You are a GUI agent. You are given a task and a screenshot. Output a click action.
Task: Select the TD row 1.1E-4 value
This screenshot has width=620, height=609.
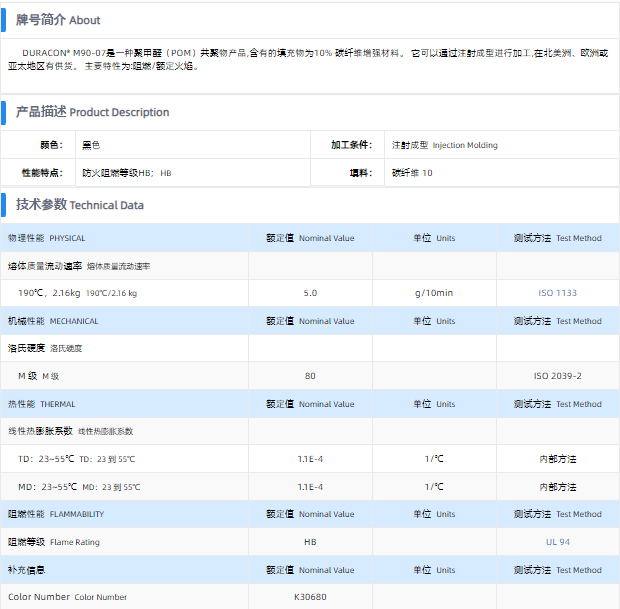point(310,459)
